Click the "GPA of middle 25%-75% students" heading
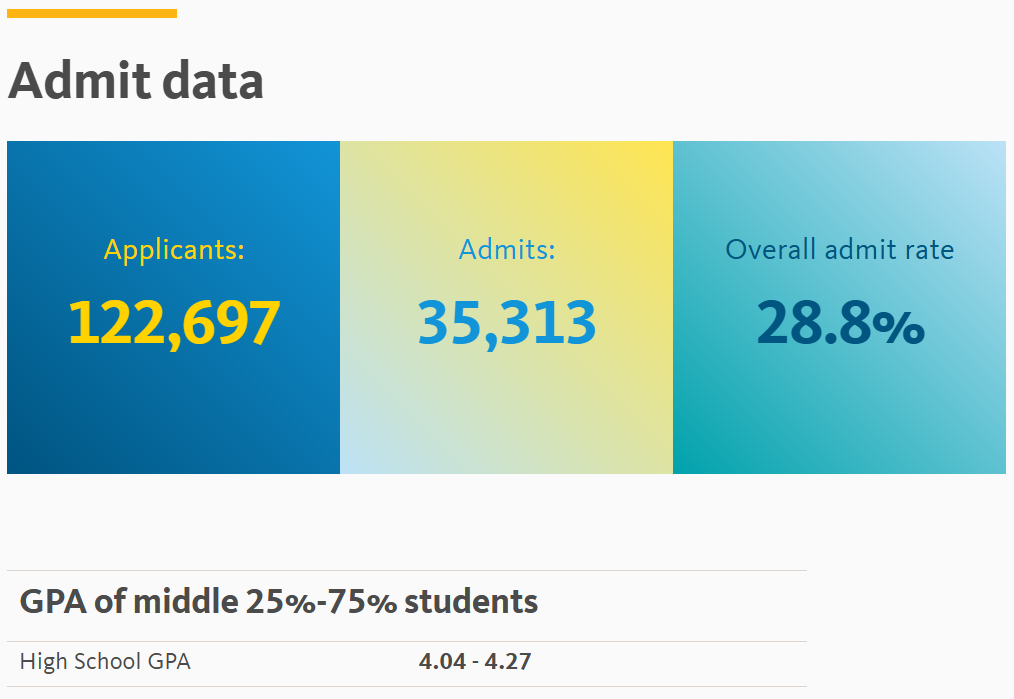This screenshot has height=699, width=1014. 279,602
